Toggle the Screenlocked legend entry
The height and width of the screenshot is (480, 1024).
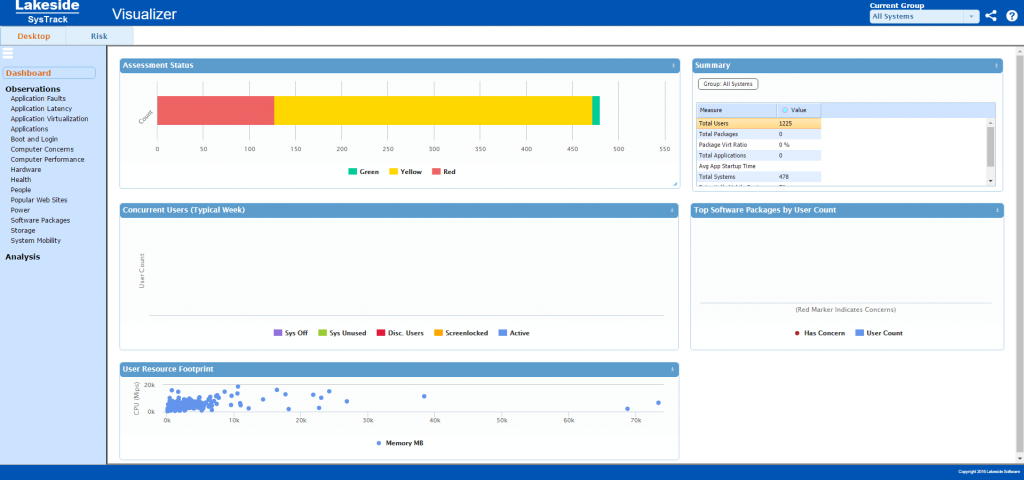pos(461,332)
